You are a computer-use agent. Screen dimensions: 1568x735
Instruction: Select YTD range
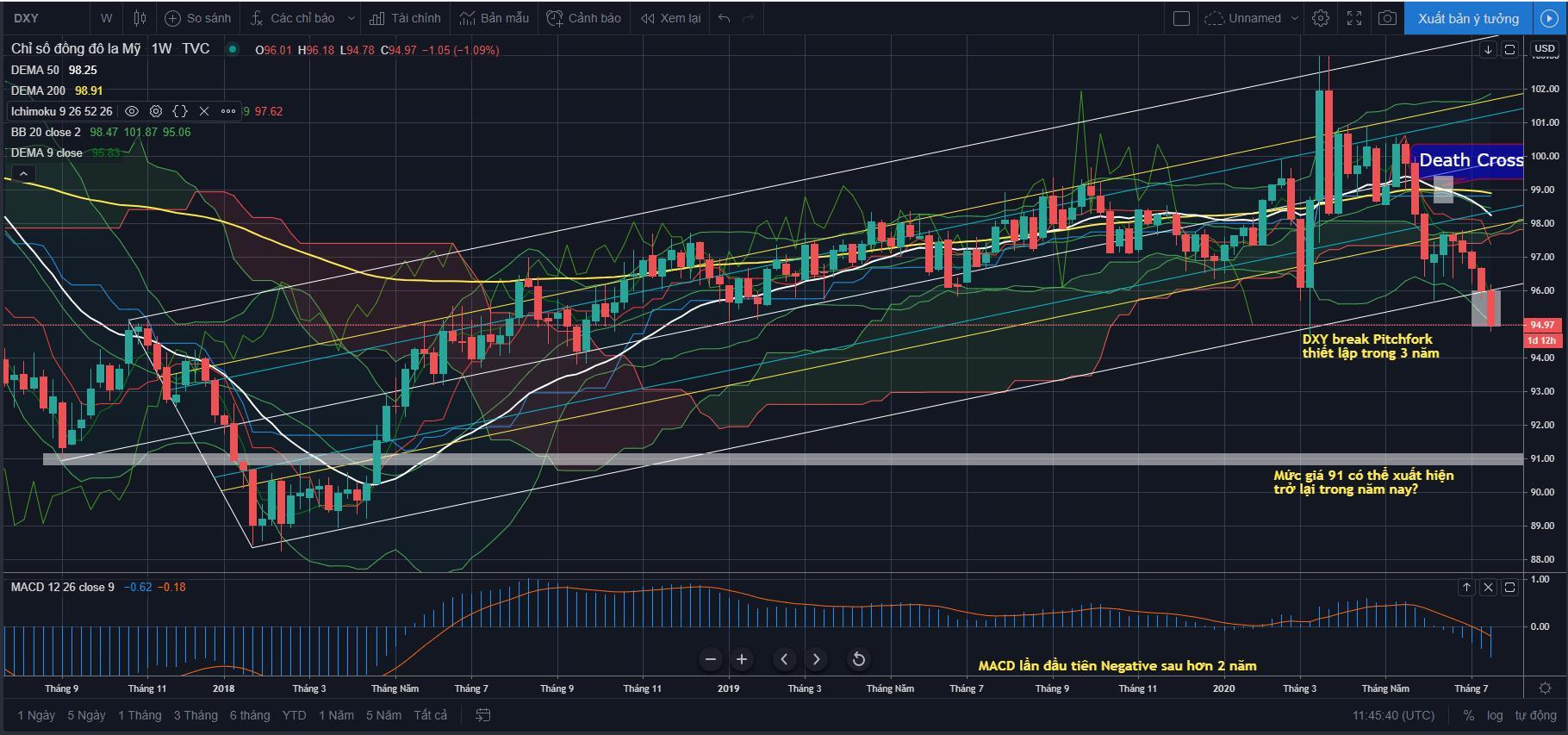[294, 715]
